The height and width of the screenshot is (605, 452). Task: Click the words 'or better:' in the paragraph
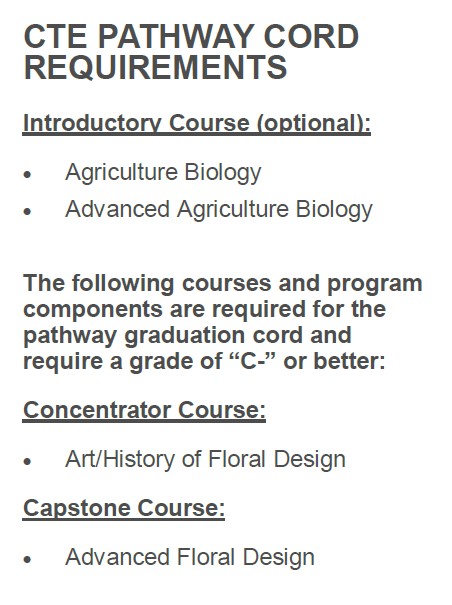coord(334,361)
